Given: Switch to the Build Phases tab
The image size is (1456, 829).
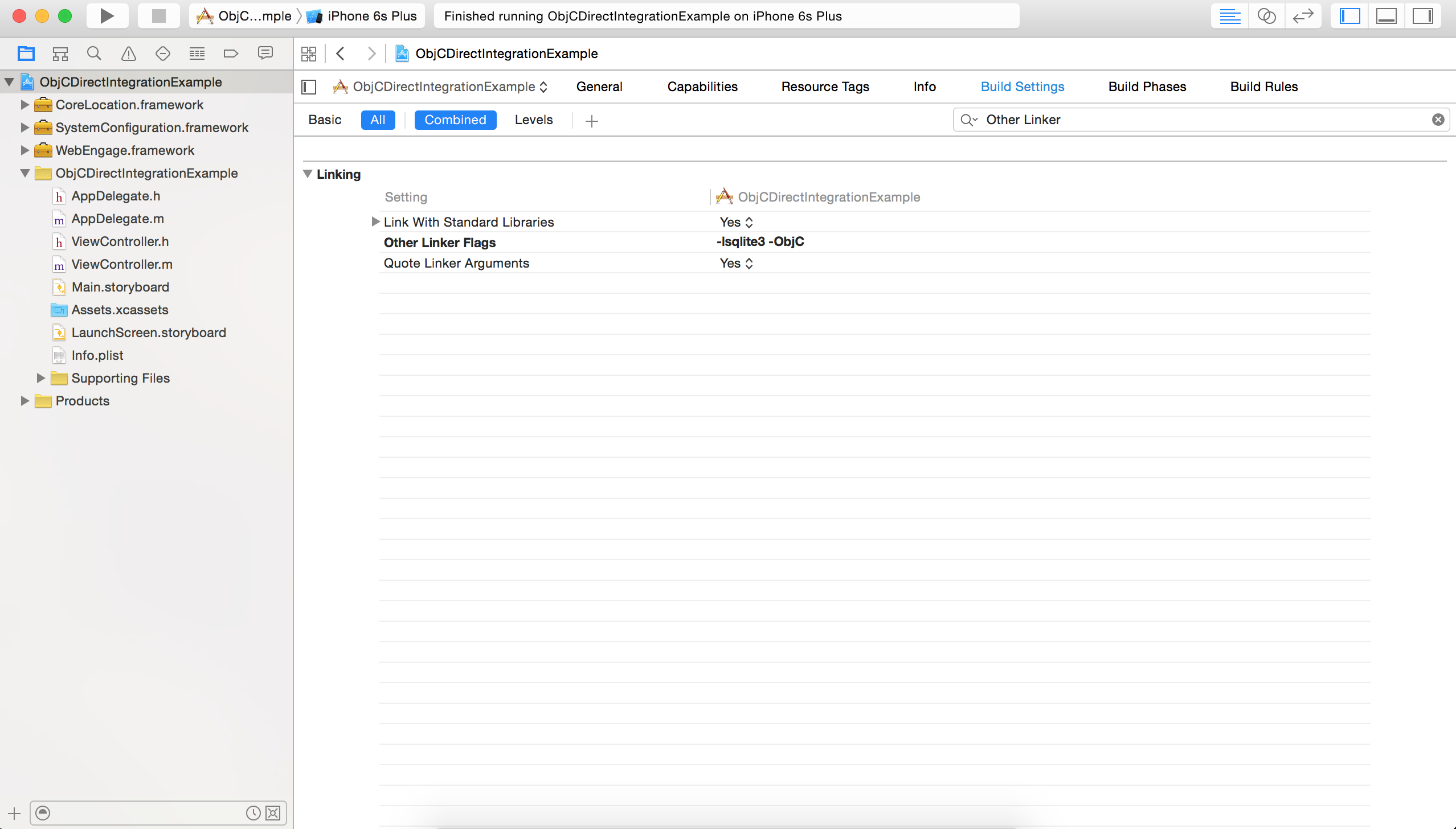Looking at the screenshot, I should pos(1147,87).
